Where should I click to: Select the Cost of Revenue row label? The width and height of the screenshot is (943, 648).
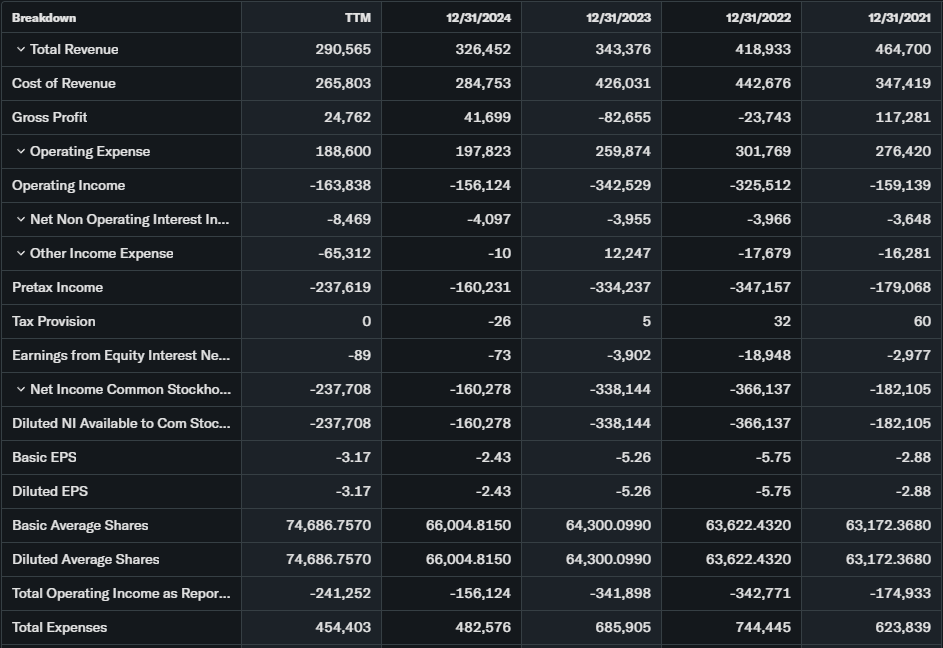(64, 84)
